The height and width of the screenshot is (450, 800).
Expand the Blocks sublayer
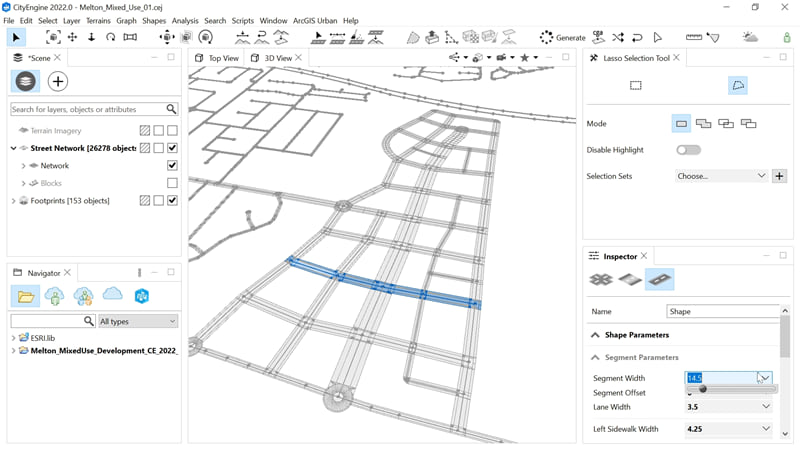click(23, 183)
